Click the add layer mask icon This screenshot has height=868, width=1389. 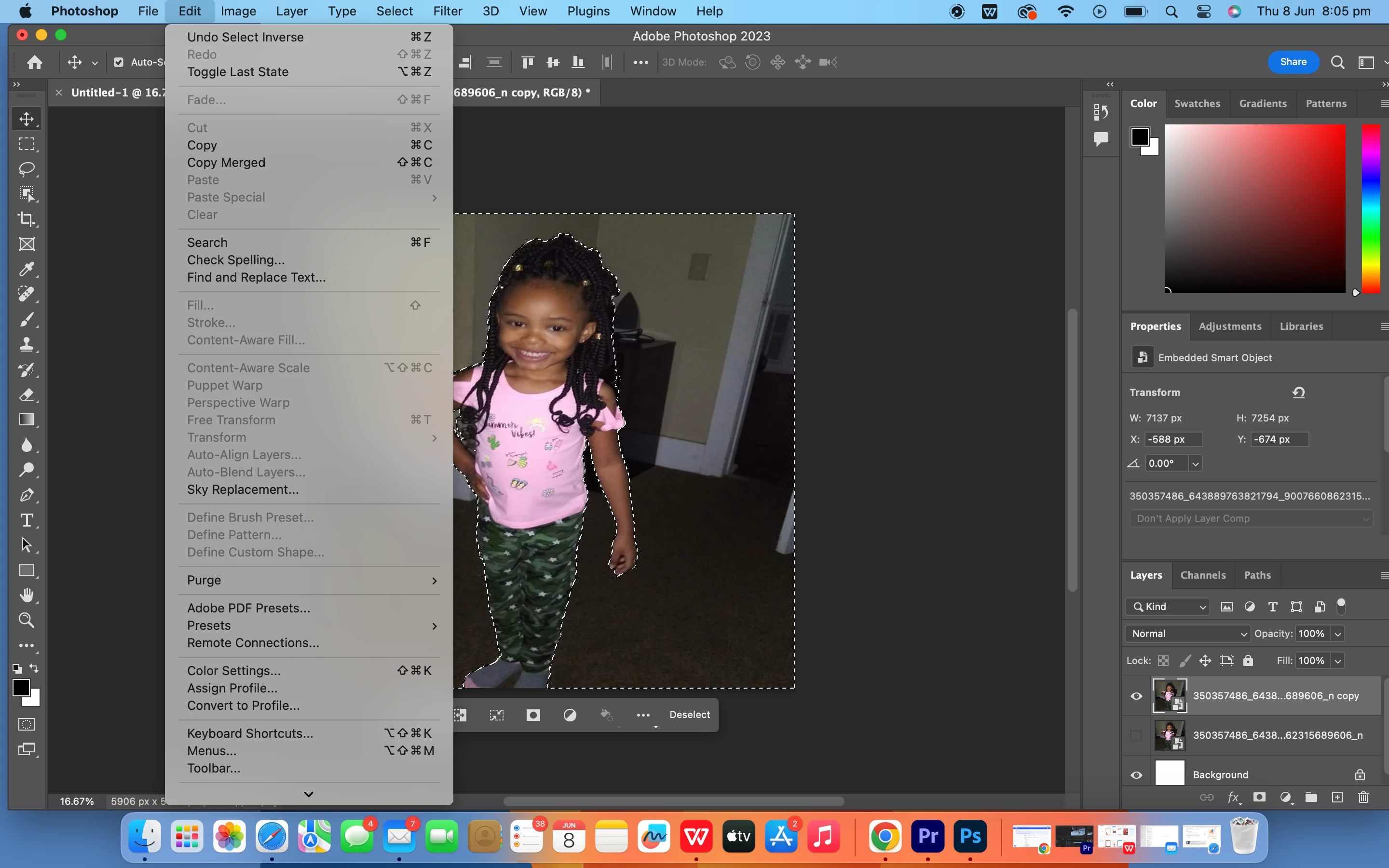1259,798
